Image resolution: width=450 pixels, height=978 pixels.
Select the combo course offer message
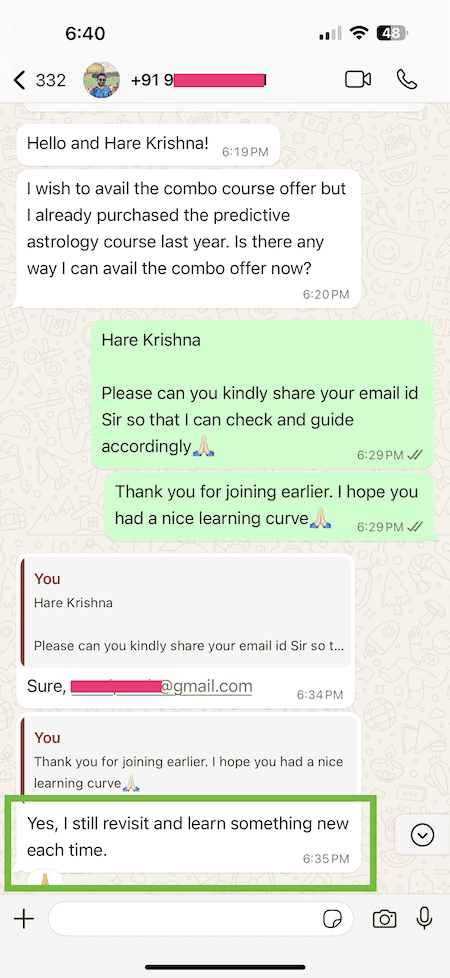pos(188,238)
